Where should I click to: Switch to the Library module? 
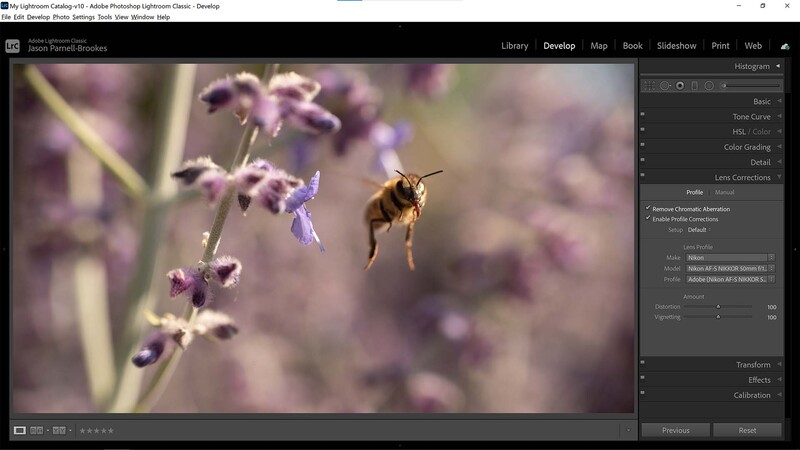pos(514,46)
